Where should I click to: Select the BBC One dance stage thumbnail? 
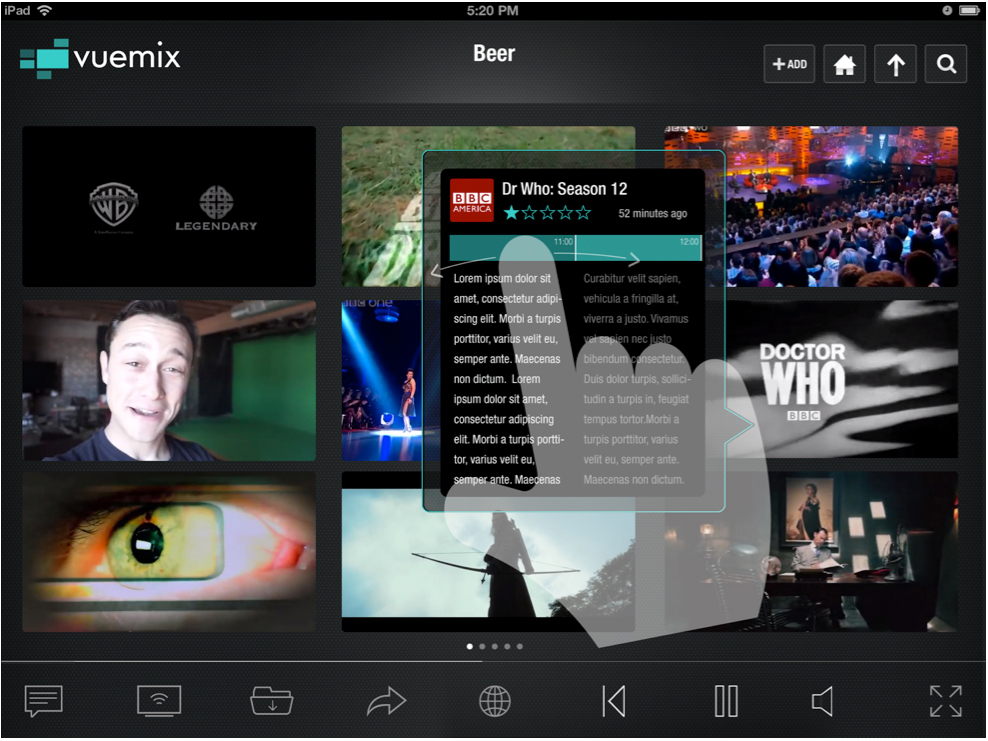[382, 381]
